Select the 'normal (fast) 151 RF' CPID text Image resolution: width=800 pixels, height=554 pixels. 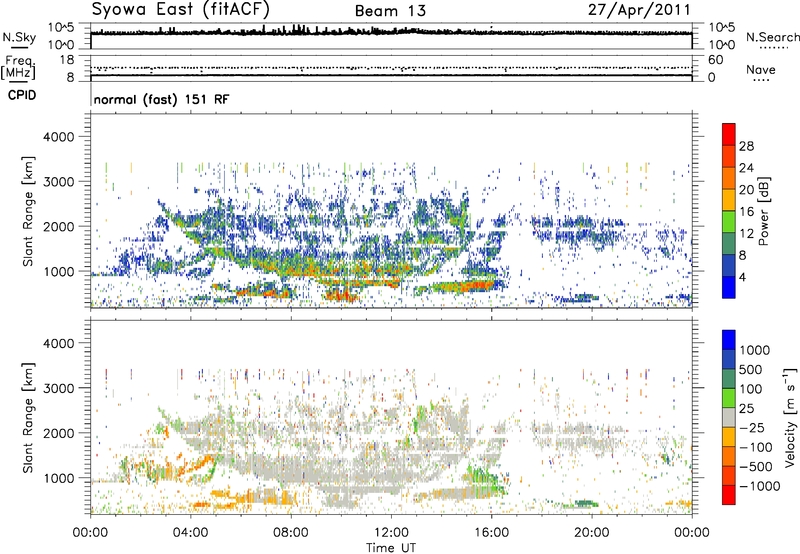162,99
